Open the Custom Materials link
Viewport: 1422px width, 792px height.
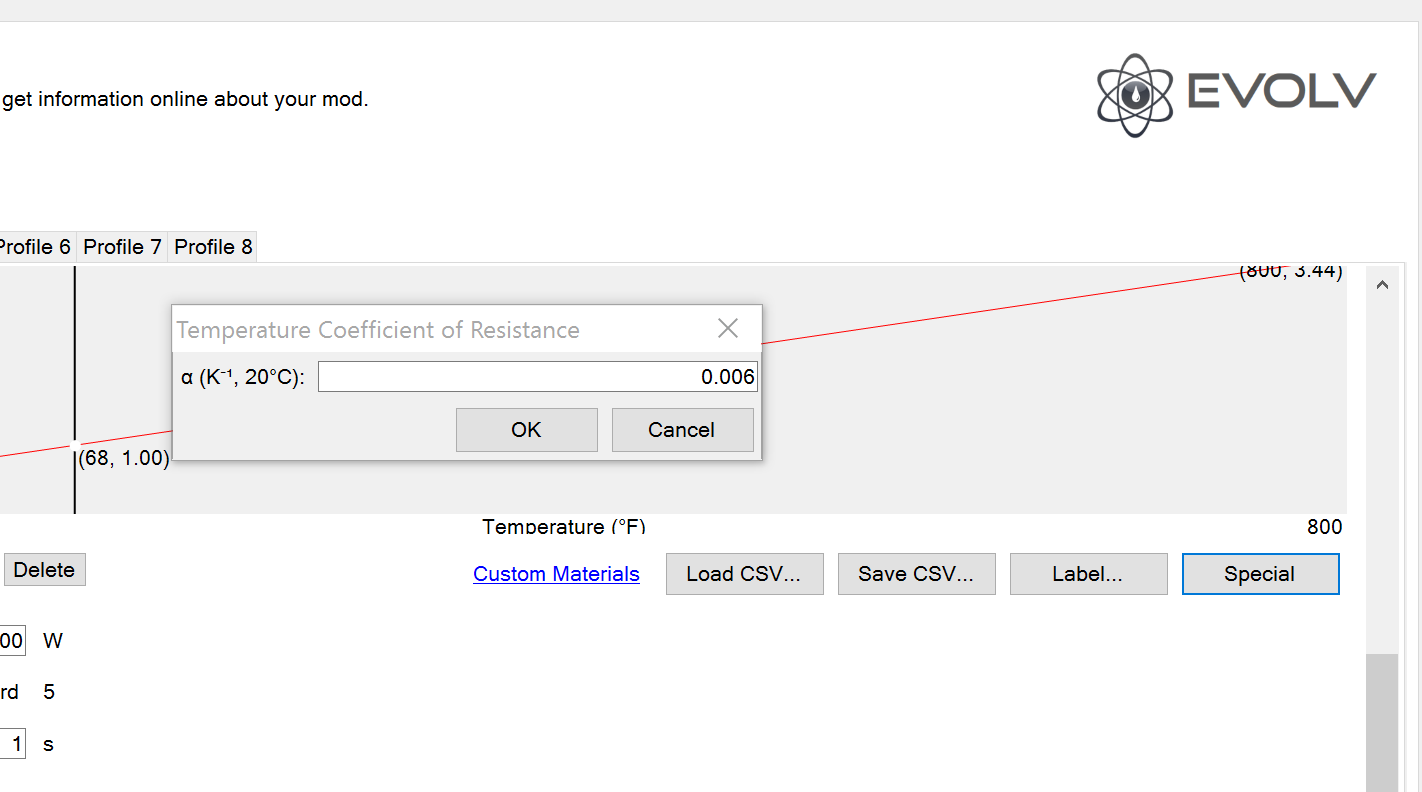click(556, 574)
